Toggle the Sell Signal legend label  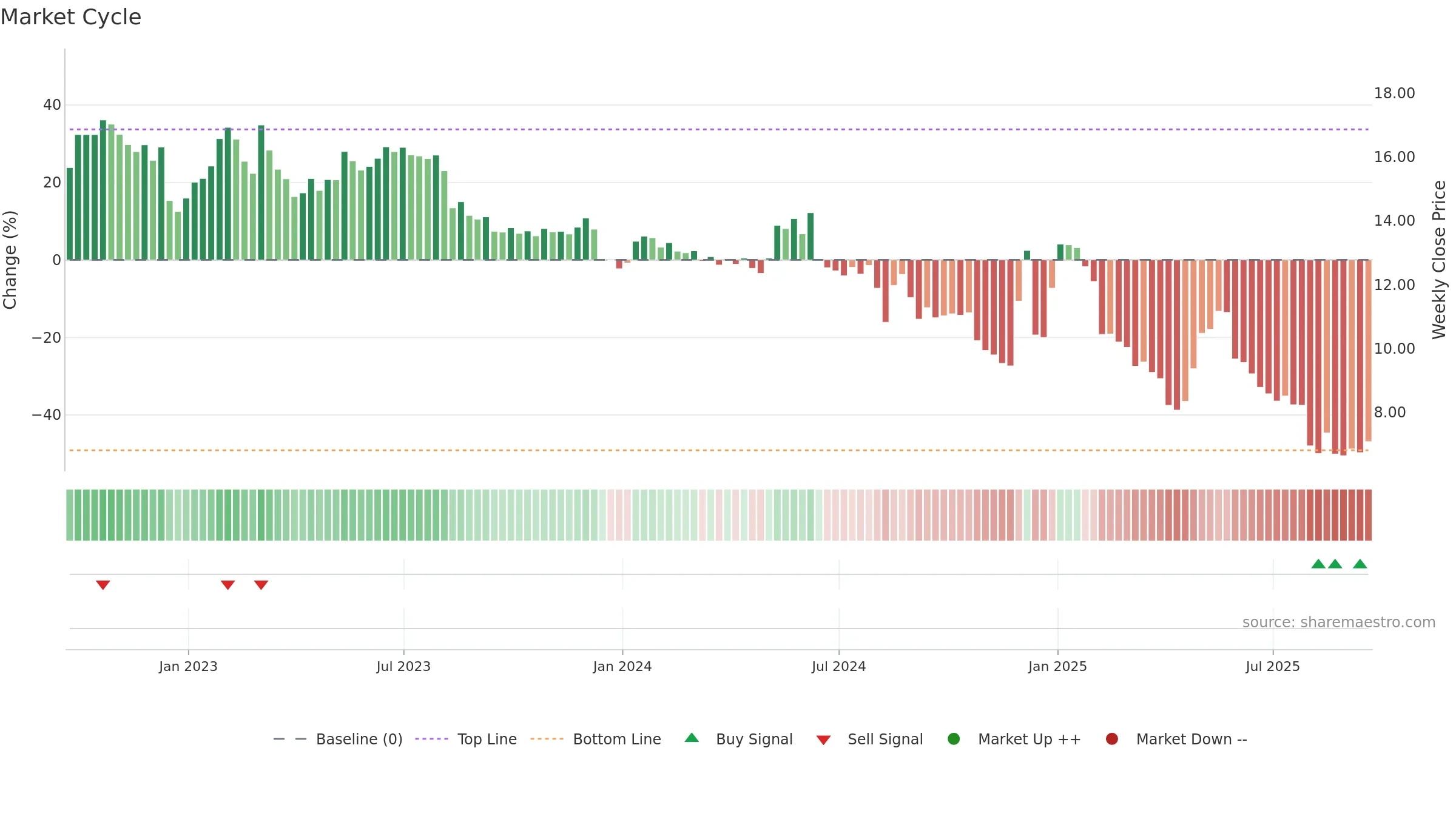885,740
